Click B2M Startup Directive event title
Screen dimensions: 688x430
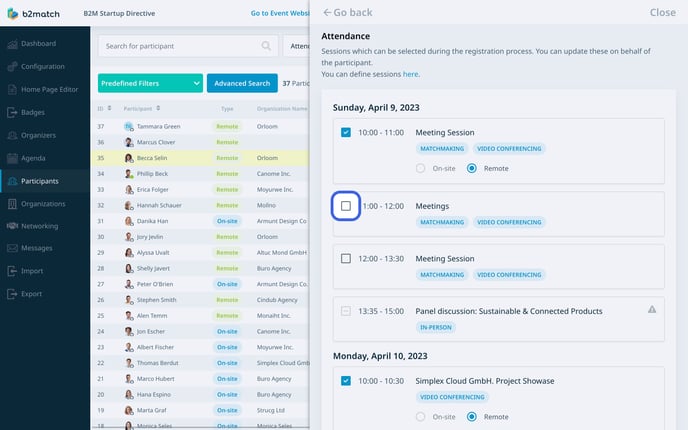tap(119, 13)
